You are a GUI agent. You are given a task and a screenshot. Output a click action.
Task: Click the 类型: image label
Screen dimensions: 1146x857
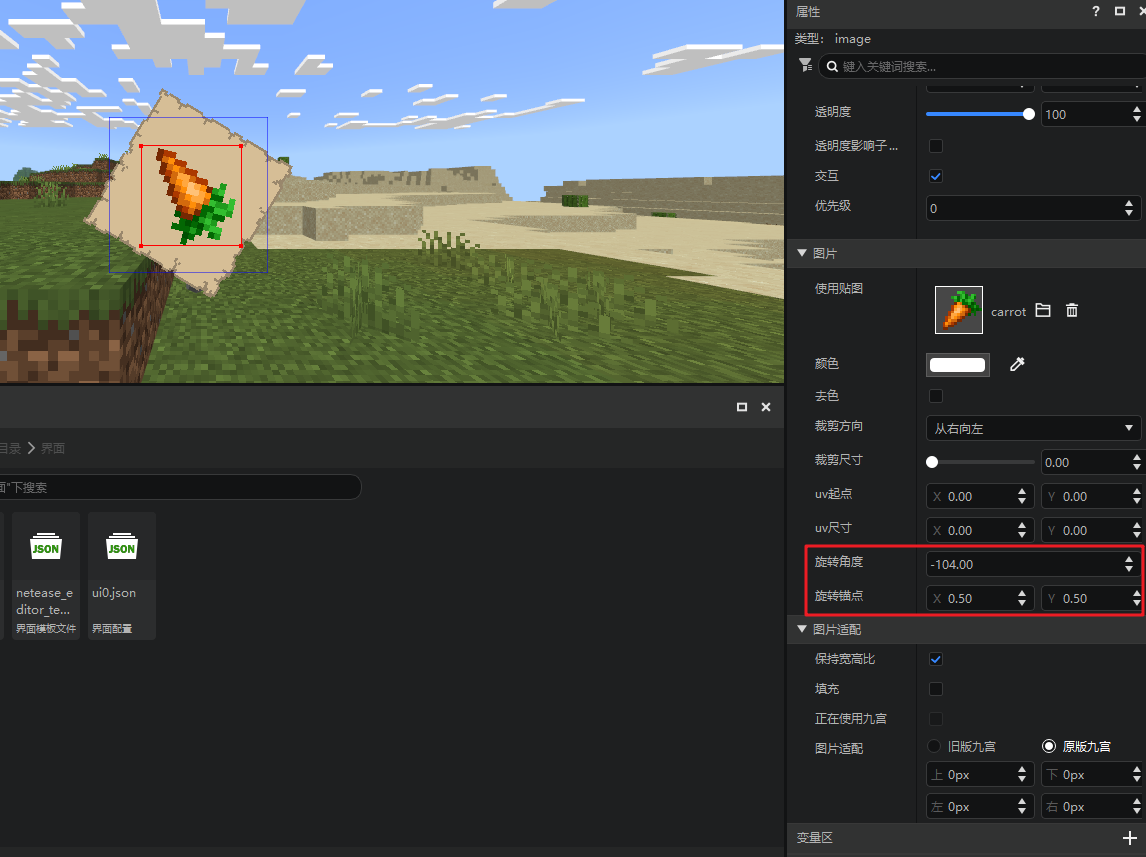point(832,39)
